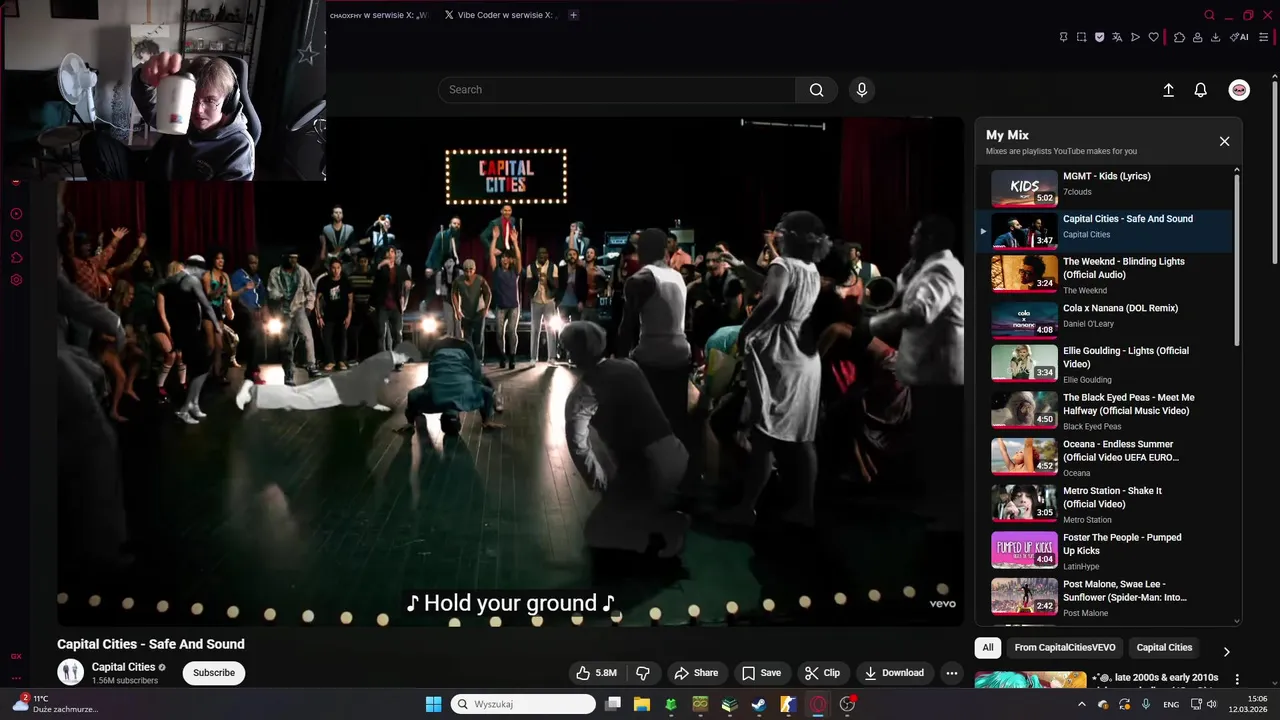Like the video with 5.8M likes
The width and height of the screenshot is (1280, 720).
tap(597, 673)
